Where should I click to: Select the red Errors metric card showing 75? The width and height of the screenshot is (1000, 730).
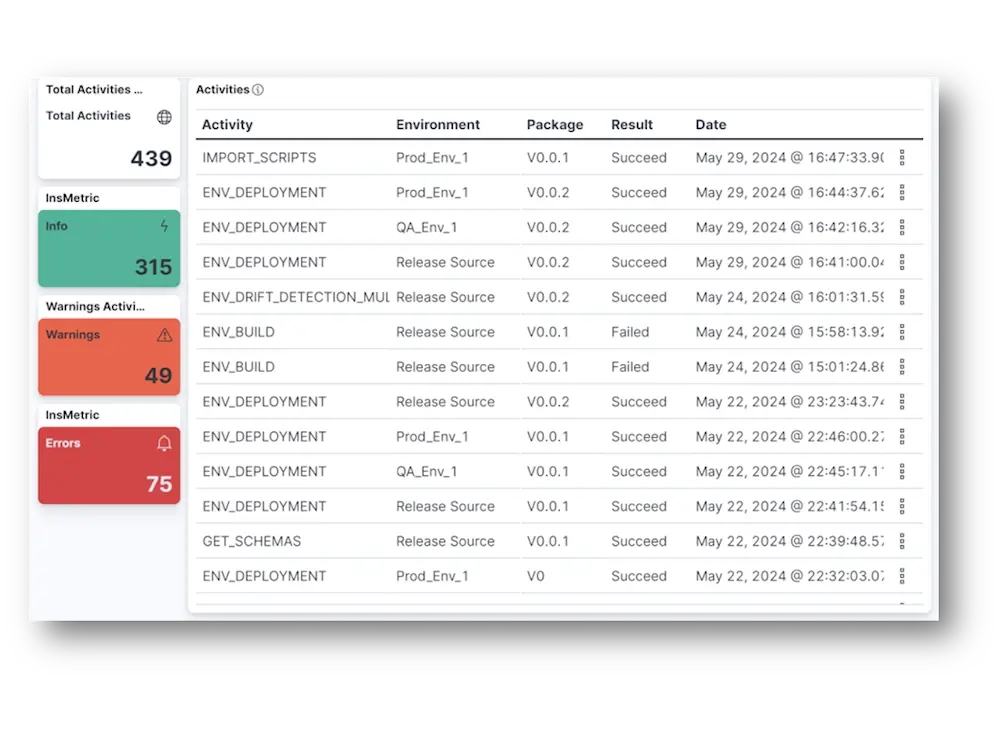tap(109, 465)
